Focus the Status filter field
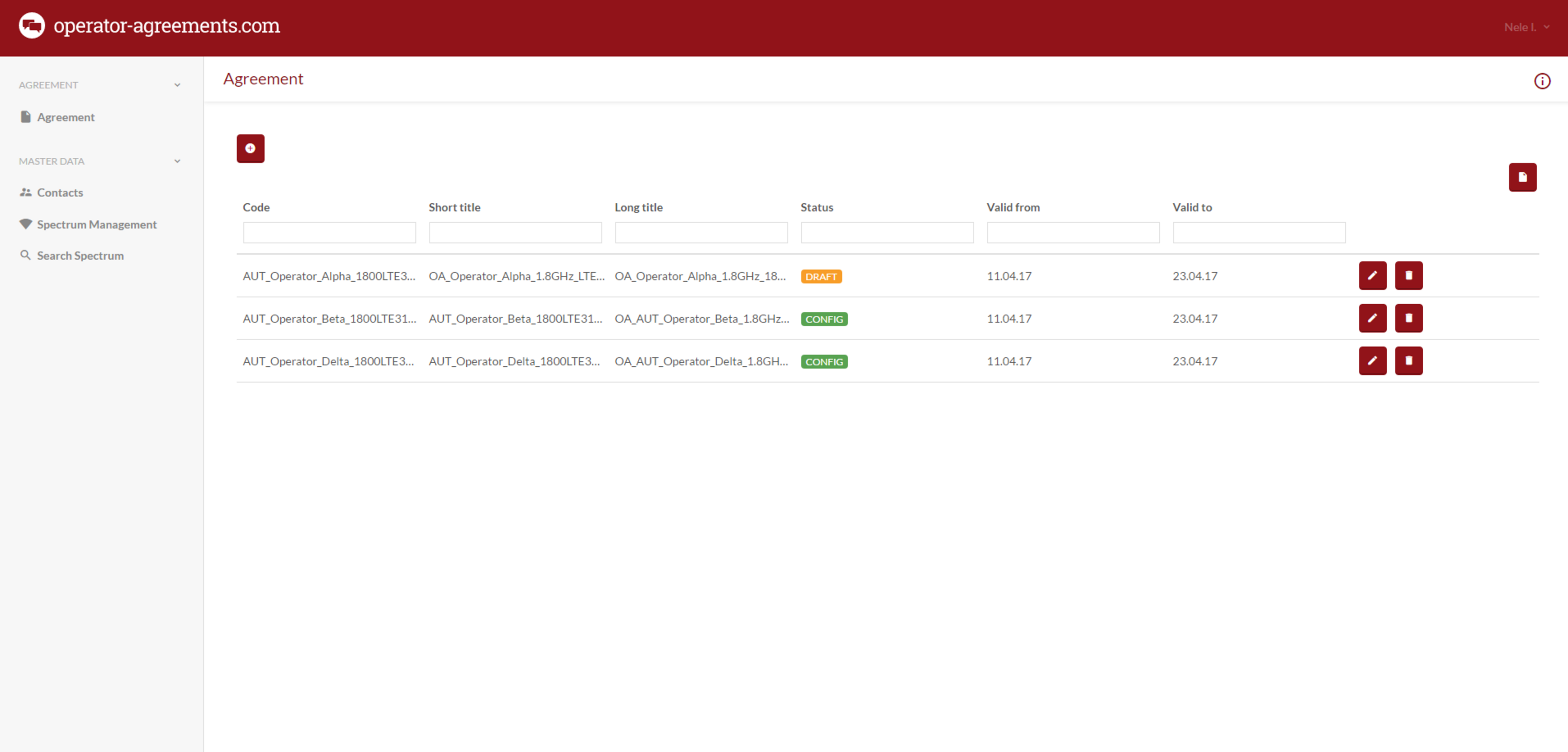Image resolution: width=1568 pixels, height=752 pixels. tap(887, 233)
